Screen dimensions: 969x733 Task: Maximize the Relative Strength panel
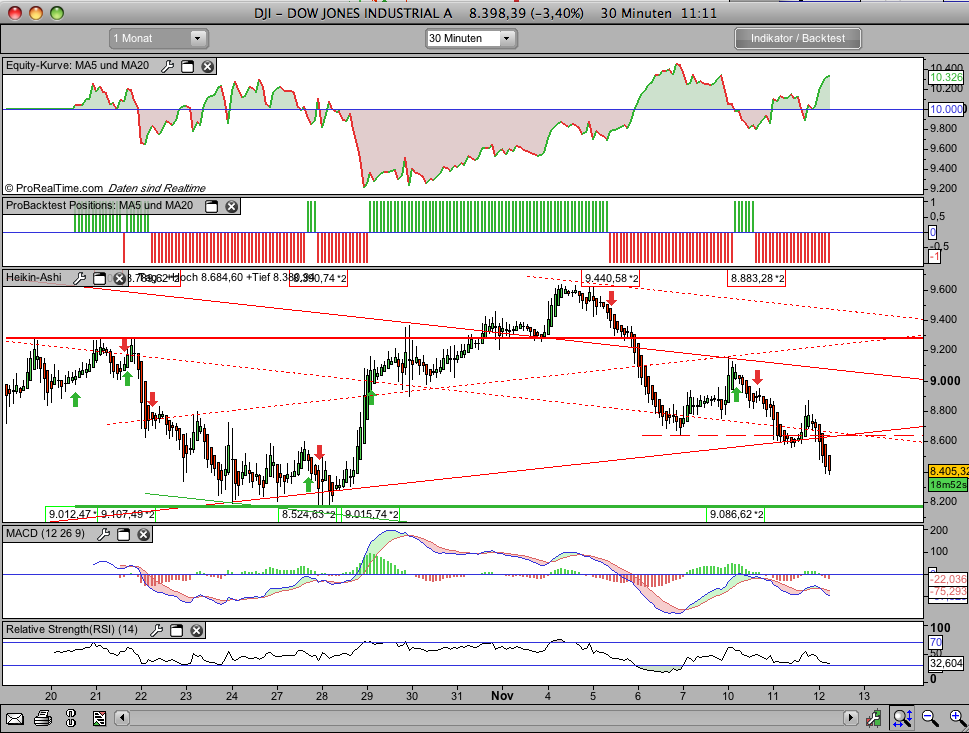177,630
